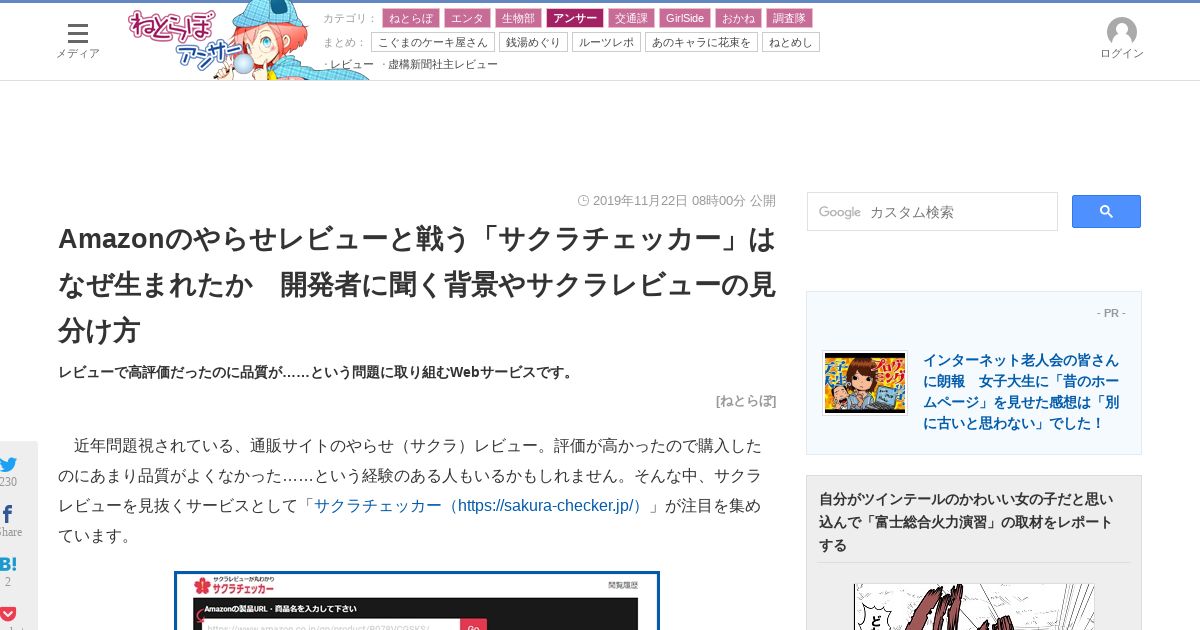Image resolution: width=1200 pixels, height=630 pixels.
Task: Open ねとめし summary link
Action: click(x=791, y=42)
